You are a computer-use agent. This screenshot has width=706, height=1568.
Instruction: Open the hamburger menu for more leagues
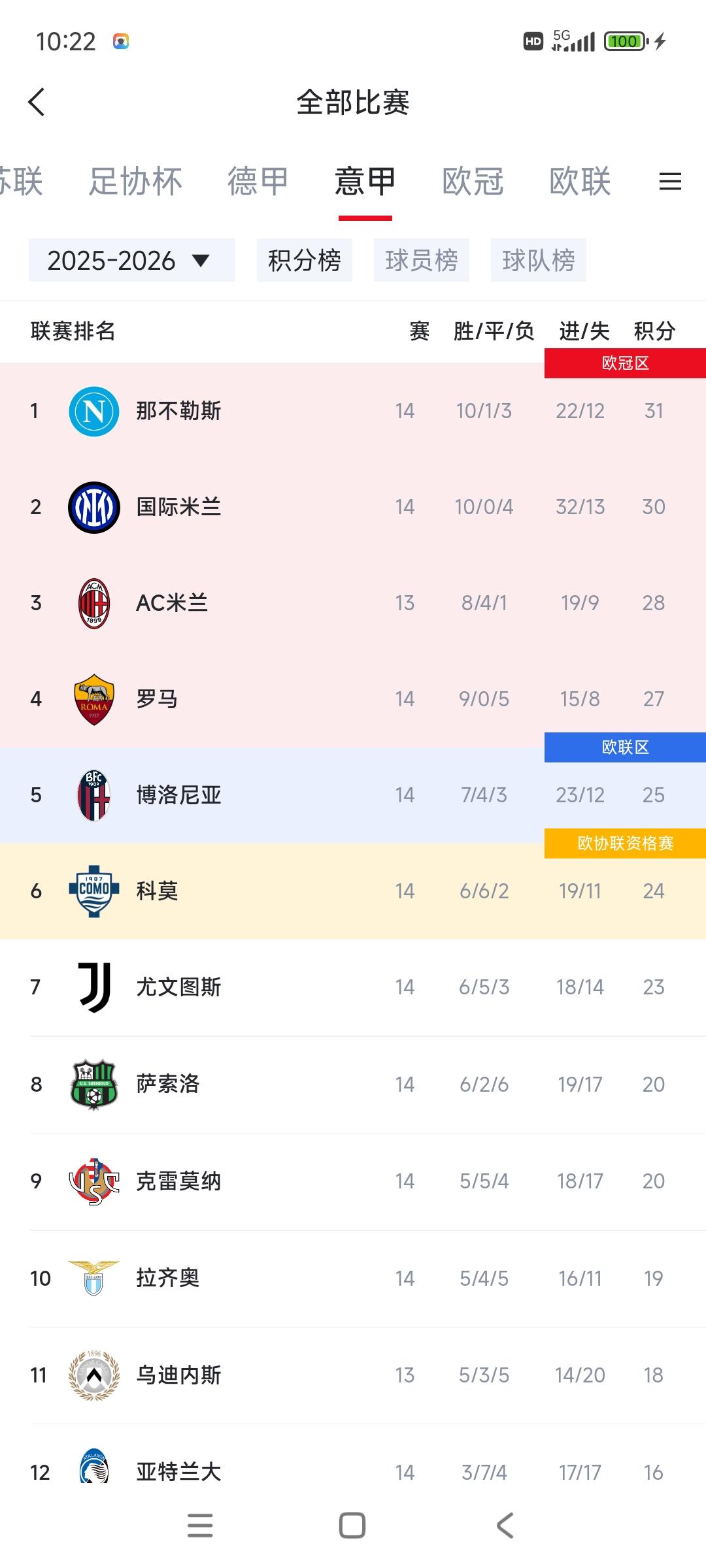coord(669,182)
